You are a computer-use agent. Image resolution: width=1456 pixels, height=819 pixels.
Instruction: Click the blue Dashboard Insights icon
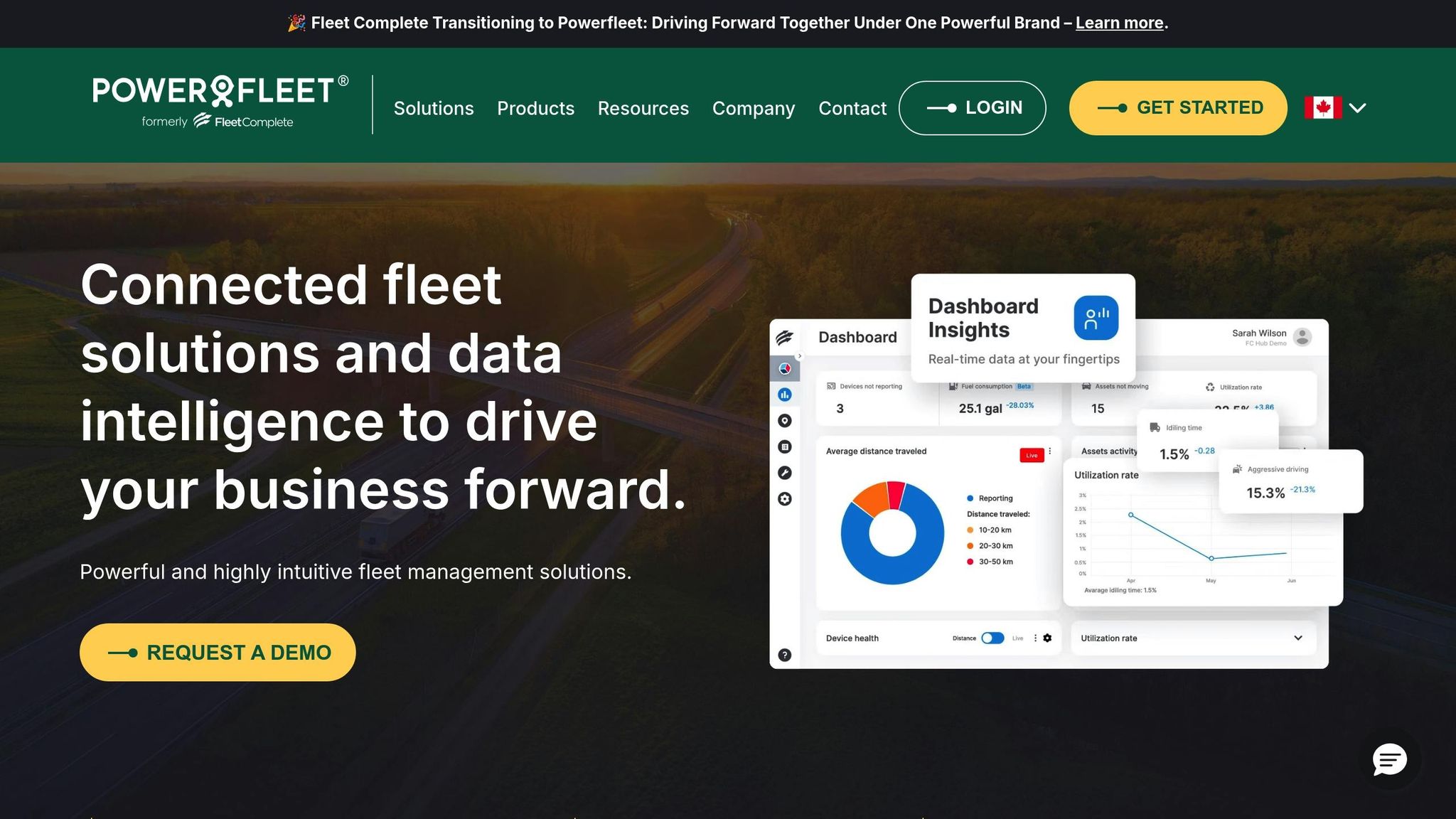1096,318
